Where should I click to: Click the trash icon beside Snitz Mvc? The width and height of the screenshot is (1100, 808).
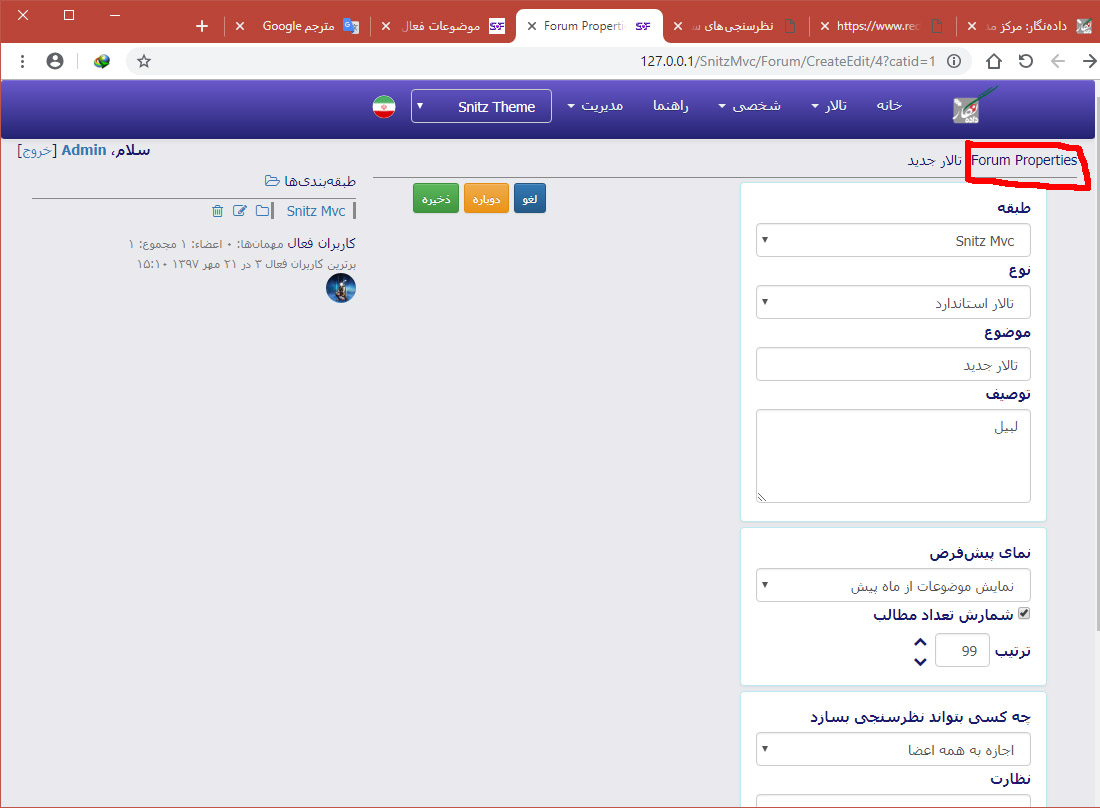[218, 211]
